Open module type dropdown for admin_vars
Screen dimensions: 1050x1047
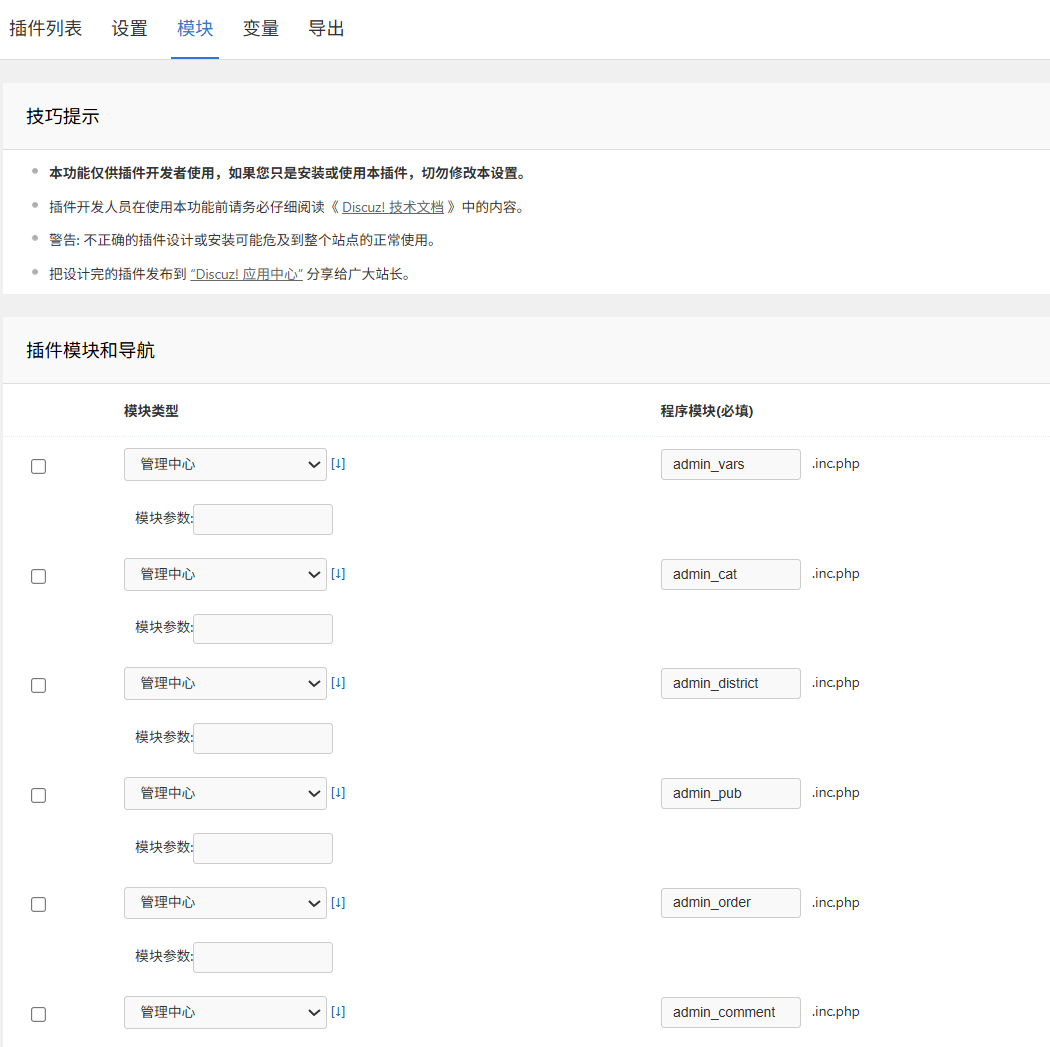(225, 465)
